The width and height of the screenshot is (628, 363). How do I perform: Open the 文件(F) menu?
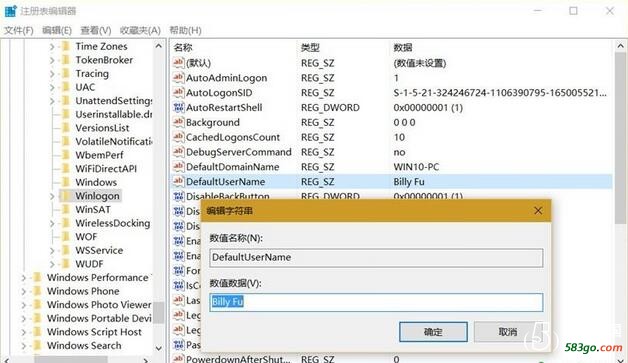point(18,30)
